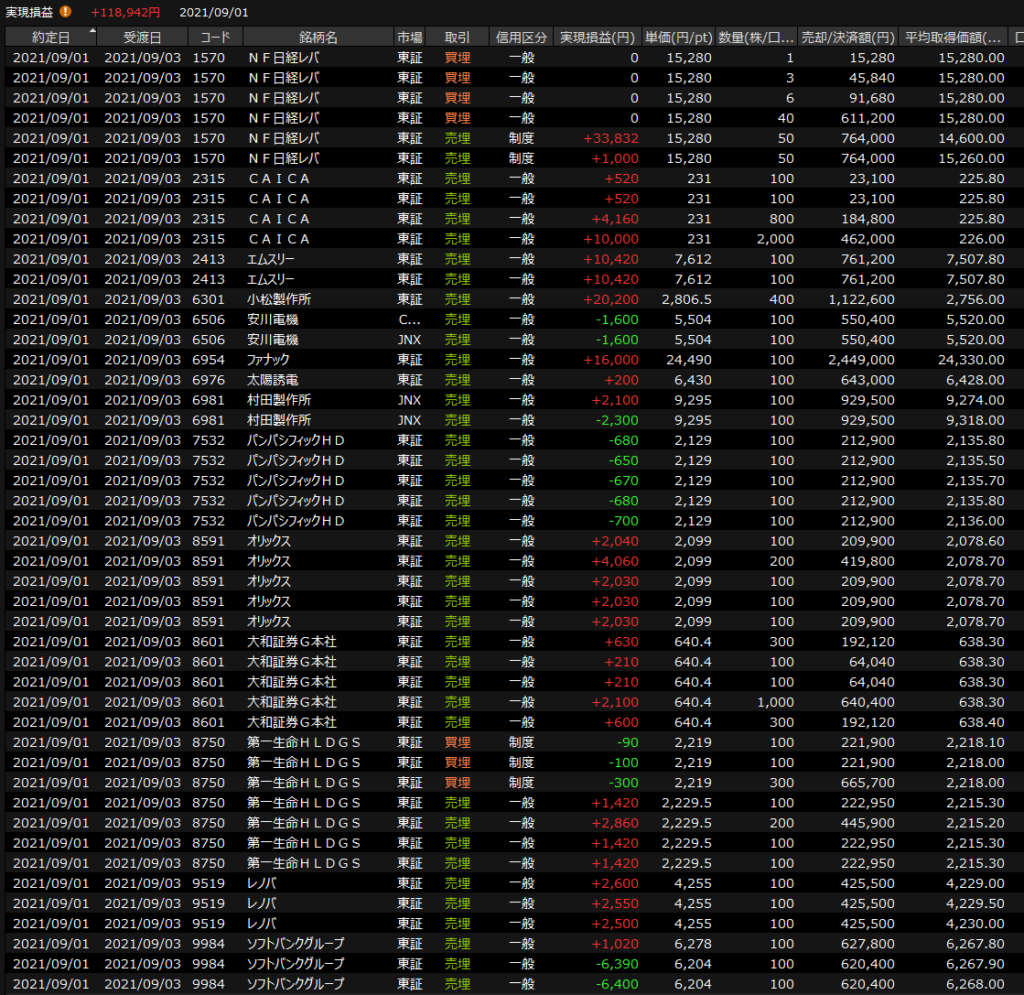Click the 取引 column header
This screenshot has width=1024, height=995.
pos(457,37)
